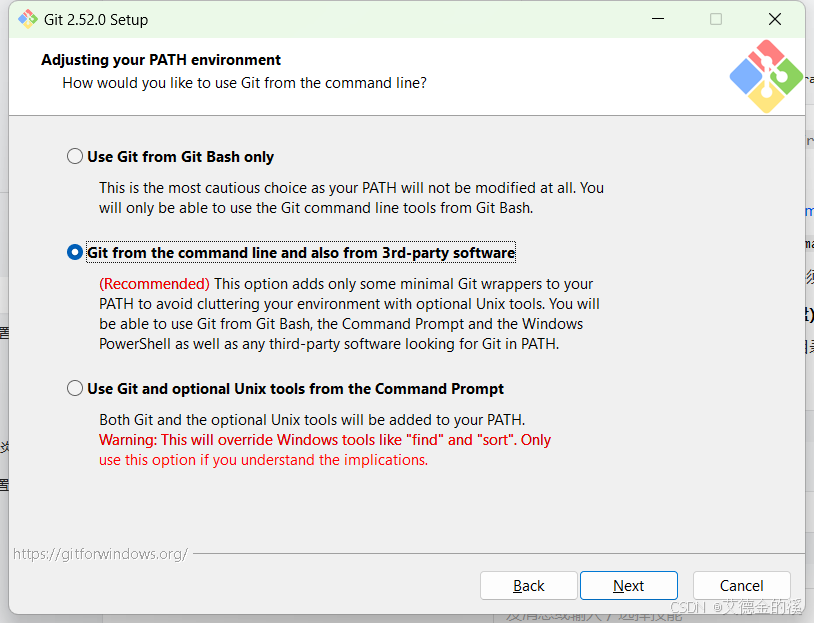Viewport: 814px width, 623px height.
Task: Close the Git Setup window
Action: point(775,19)
